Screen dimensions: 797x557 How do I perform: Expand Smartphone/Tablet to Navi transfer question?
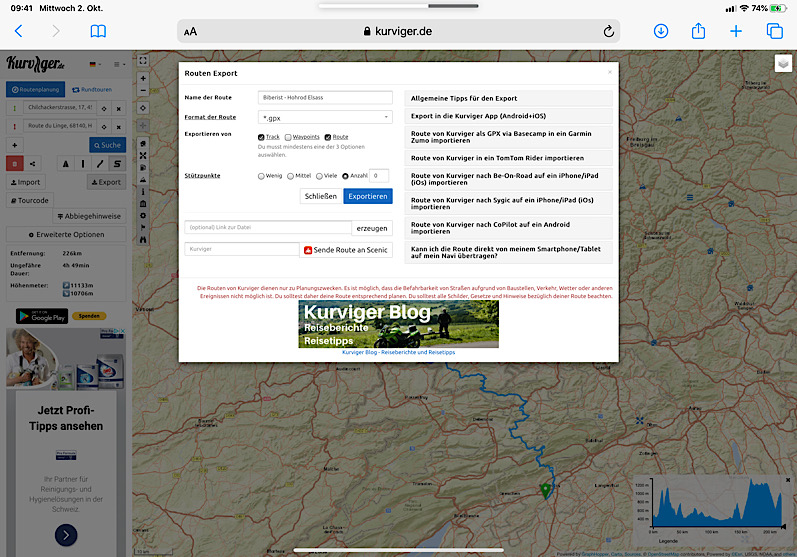coord(508,252)
